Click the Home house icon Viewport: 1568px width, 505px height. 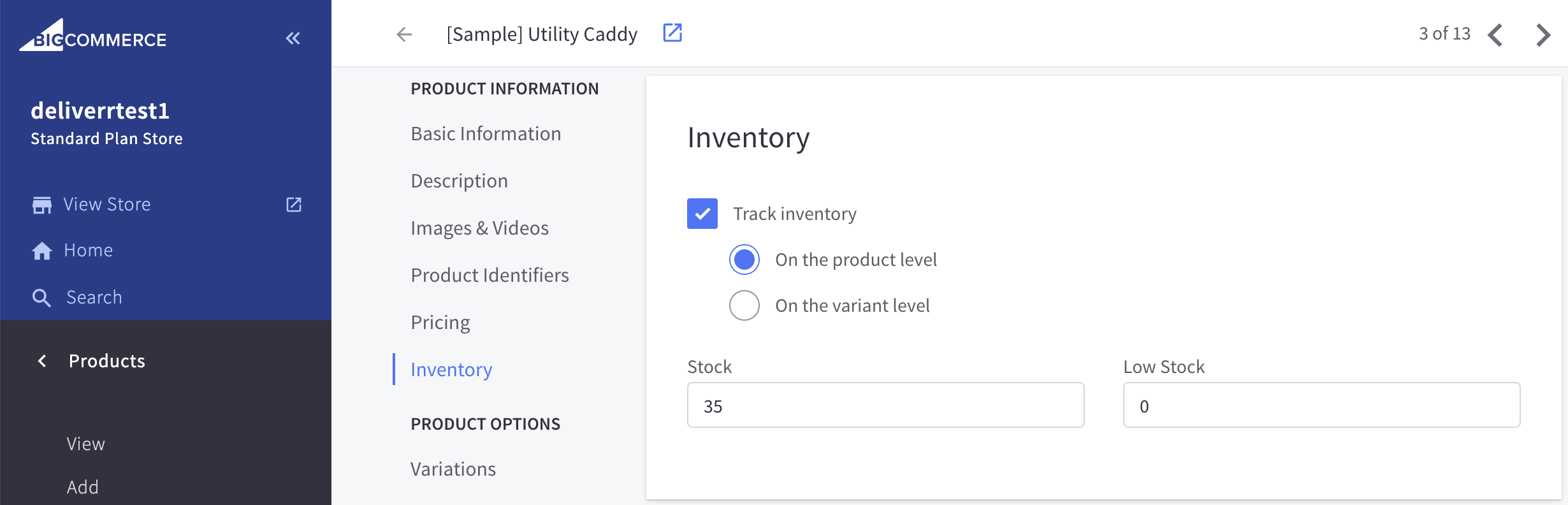click(42, 251)
